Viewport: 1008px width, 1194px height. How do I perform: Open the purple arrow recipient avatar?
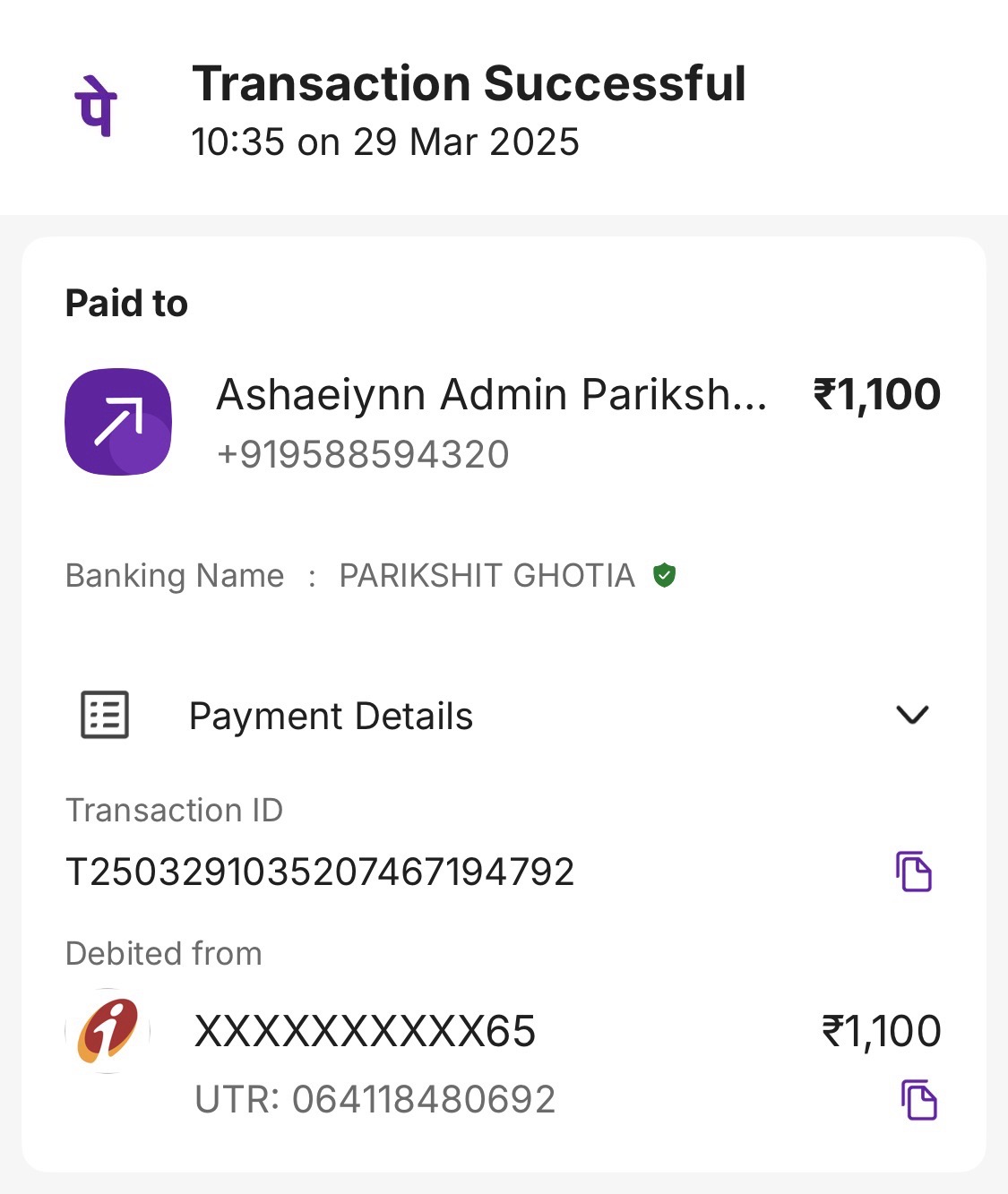tap(118, 422)
